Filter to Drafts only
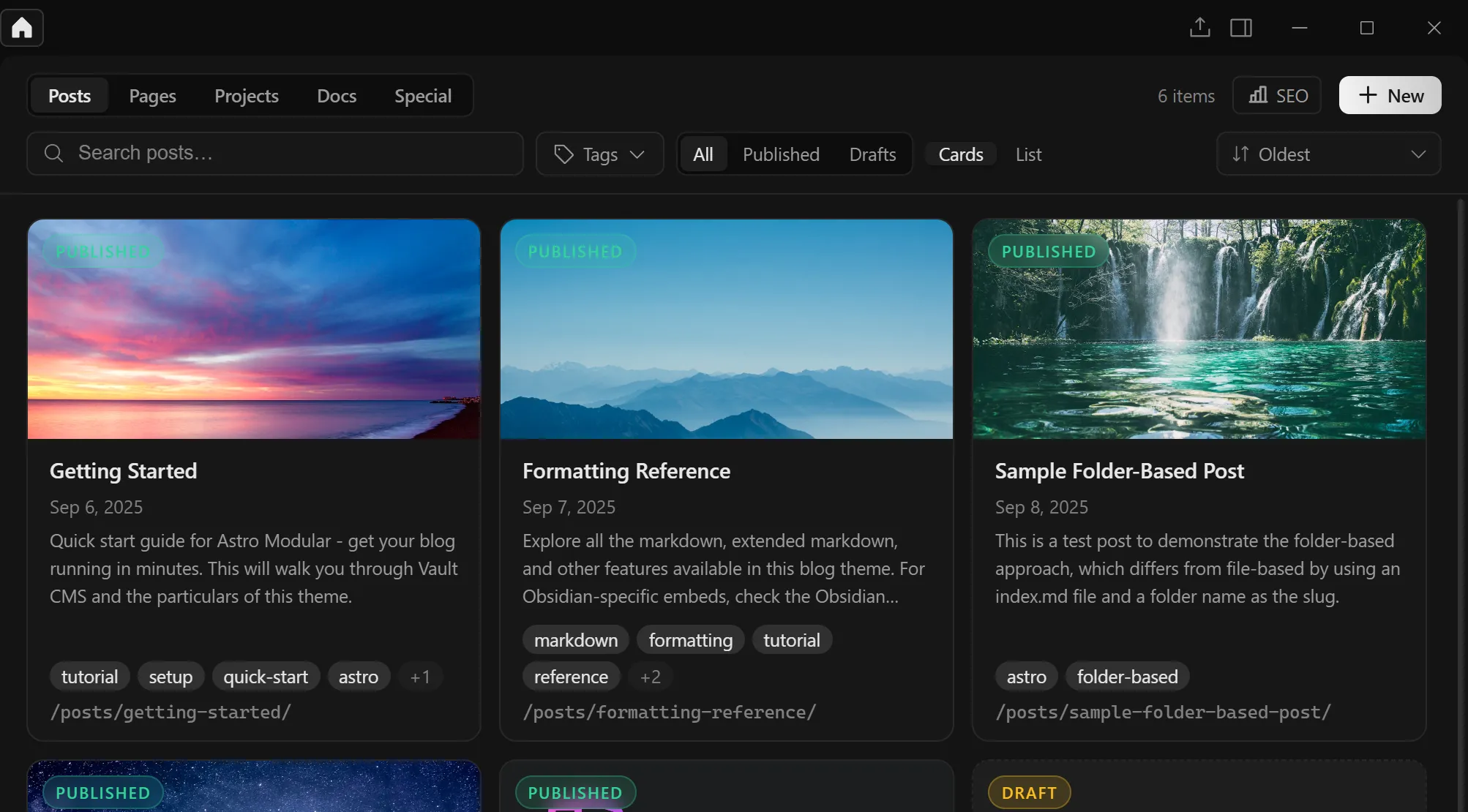1468x812 pixels. (x=872, y=154)
